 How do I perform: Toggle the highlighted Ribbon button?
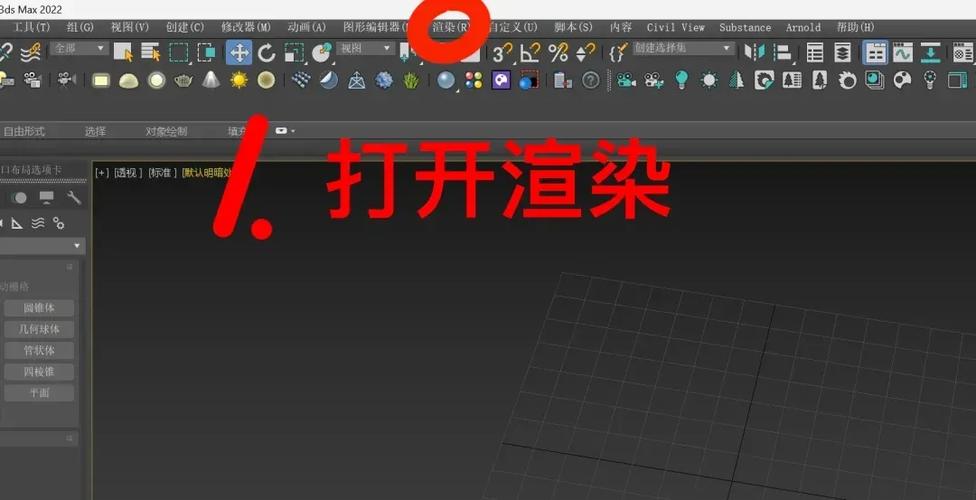[875, 53]
